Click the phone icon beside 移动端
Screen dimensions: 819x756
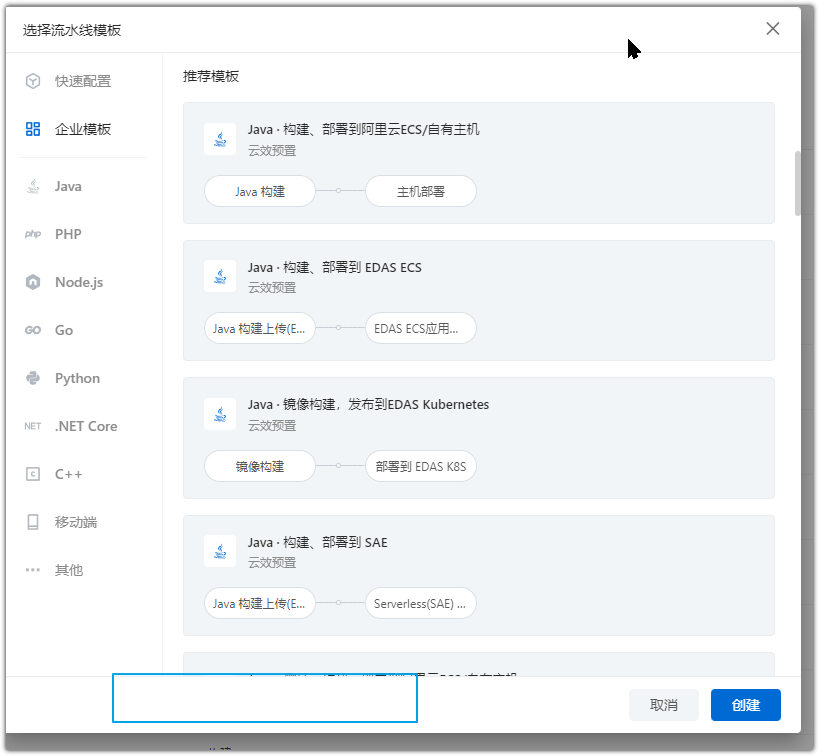tap(33, 522)
